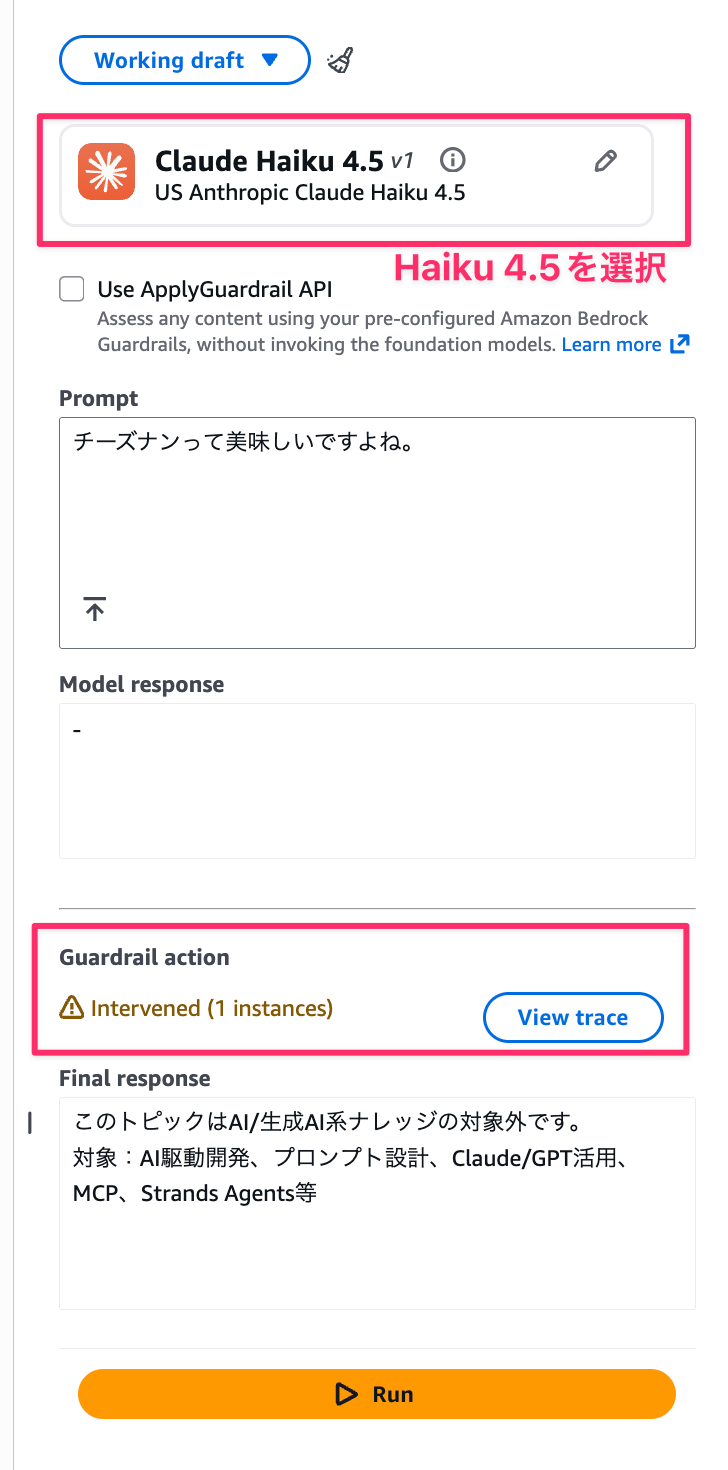Click the upload arrow icon in Prompt
Screen dimensions: 728x1470
coord(94,608)
